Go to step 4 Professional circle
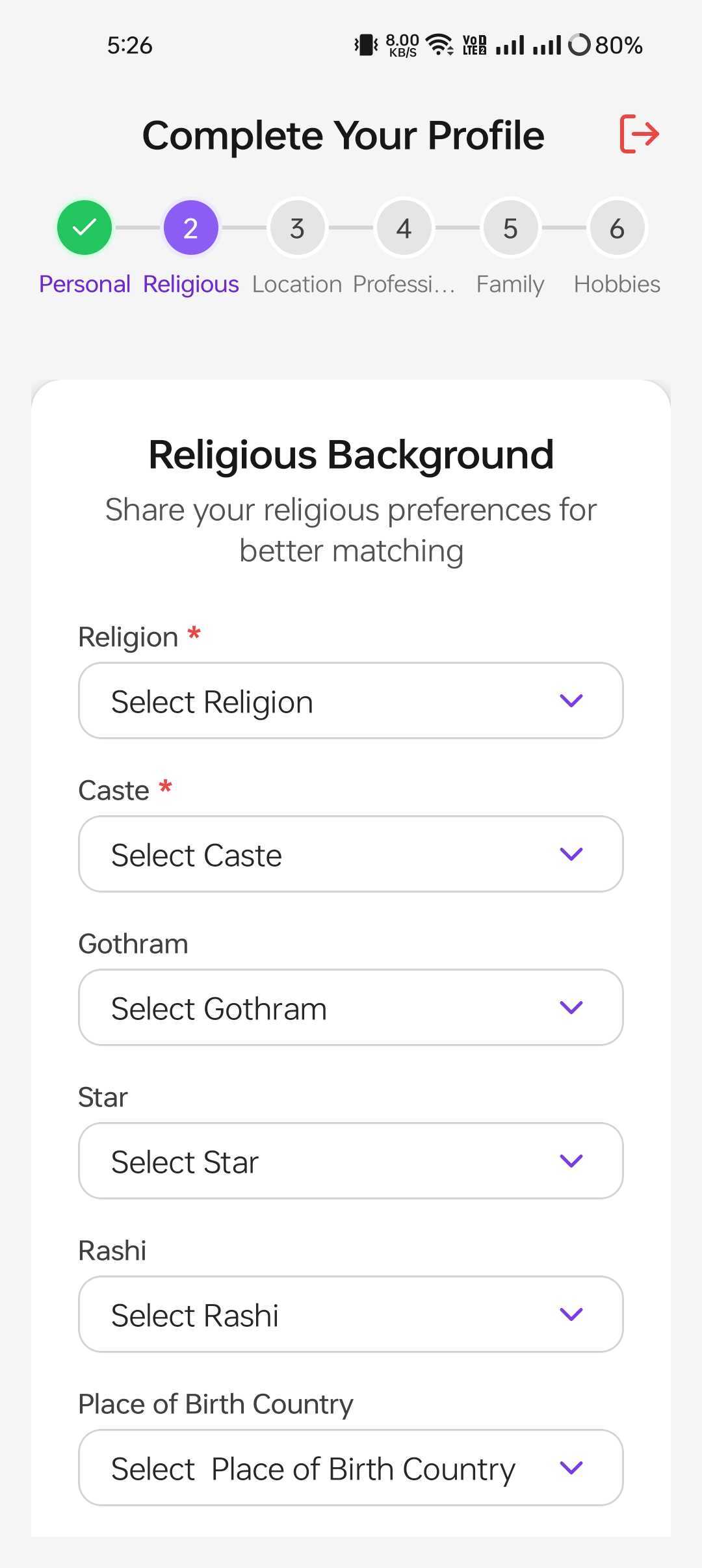 (404, 228)
